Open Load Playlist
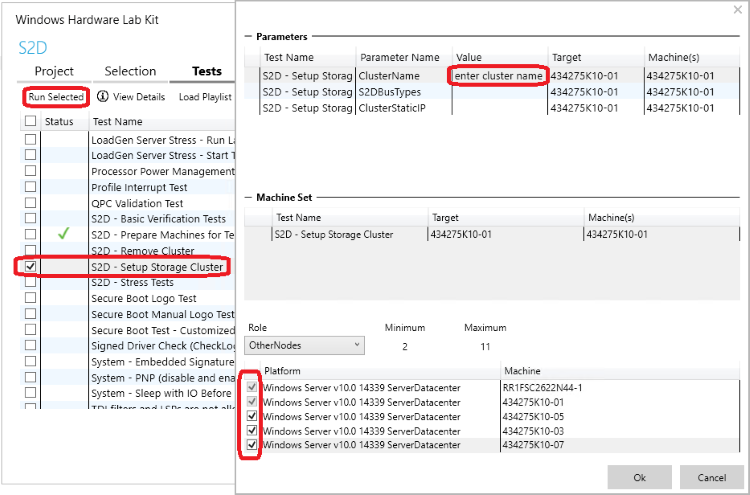Viewport: 750px width, 495px height. click(205, 97)
